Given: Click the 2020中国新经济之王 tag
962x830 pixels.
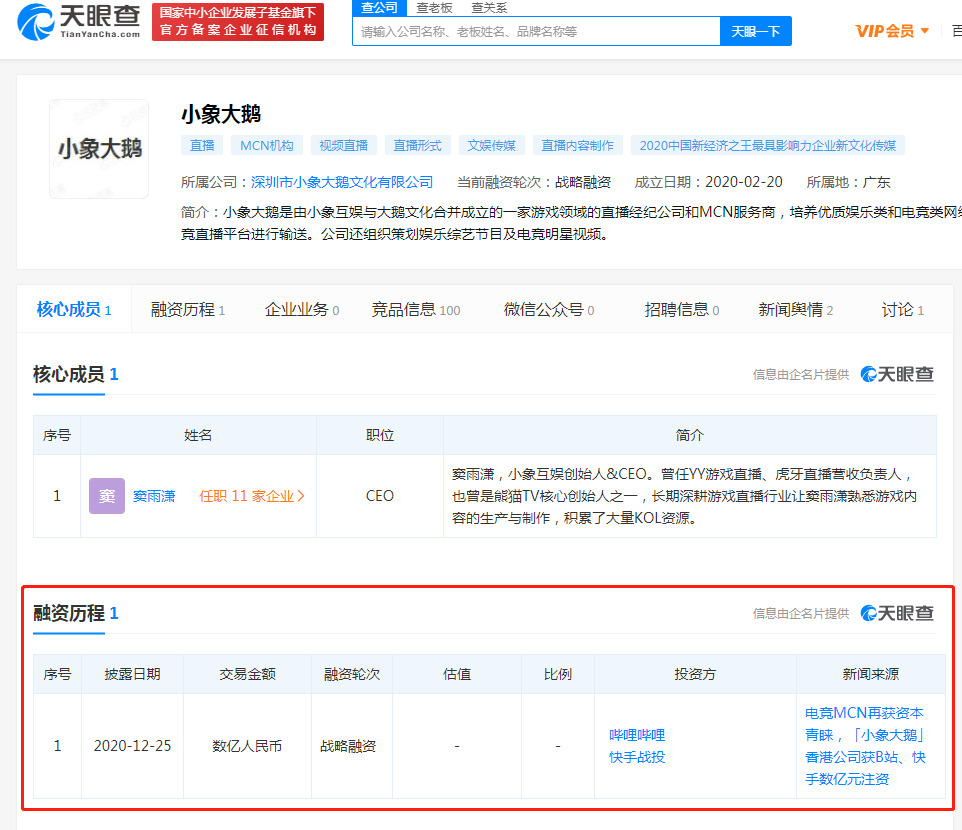Looking at the screenshot, I should point(768,145).
